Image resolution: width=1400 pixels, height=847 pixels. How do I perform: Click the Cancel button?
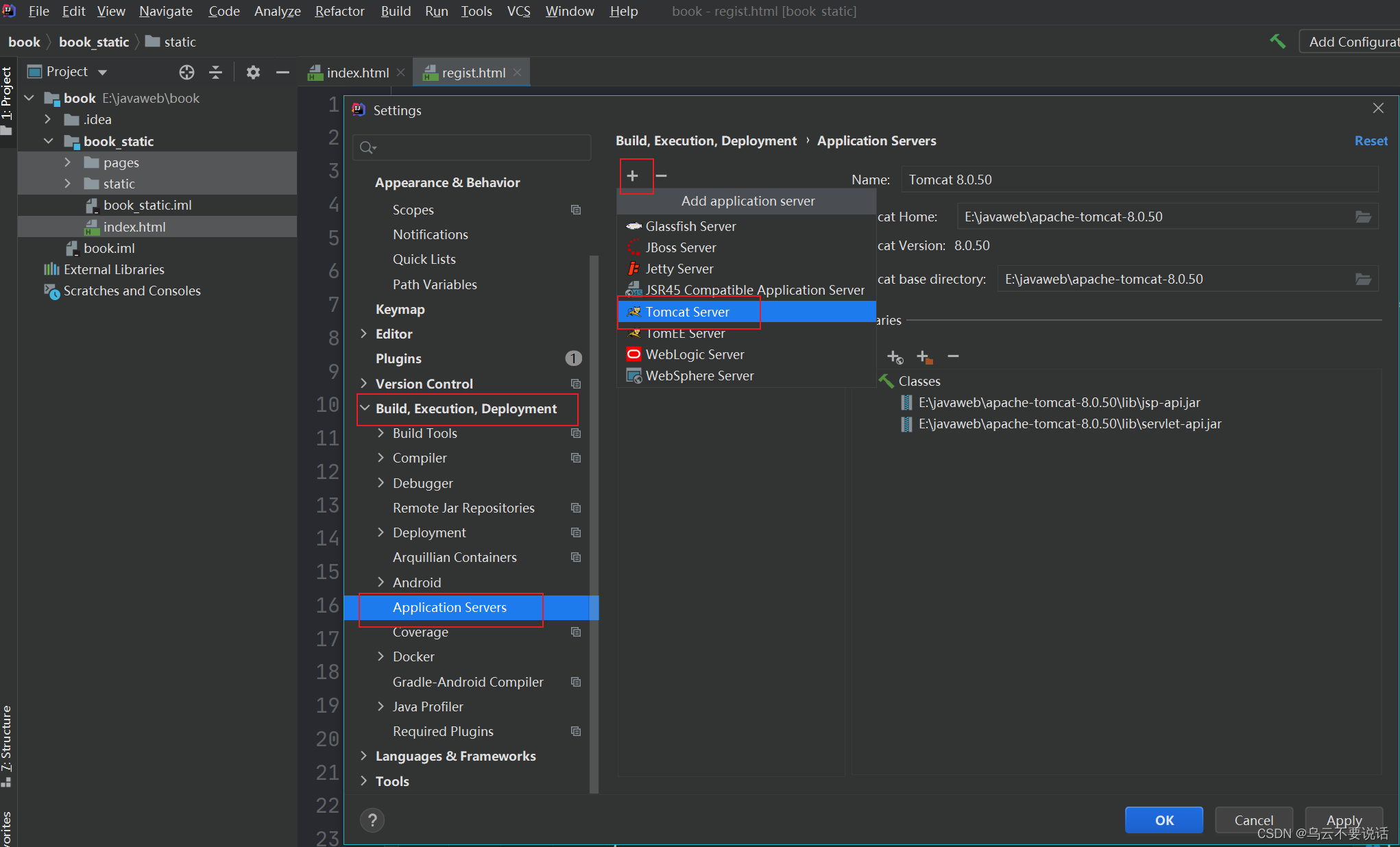1253,820
